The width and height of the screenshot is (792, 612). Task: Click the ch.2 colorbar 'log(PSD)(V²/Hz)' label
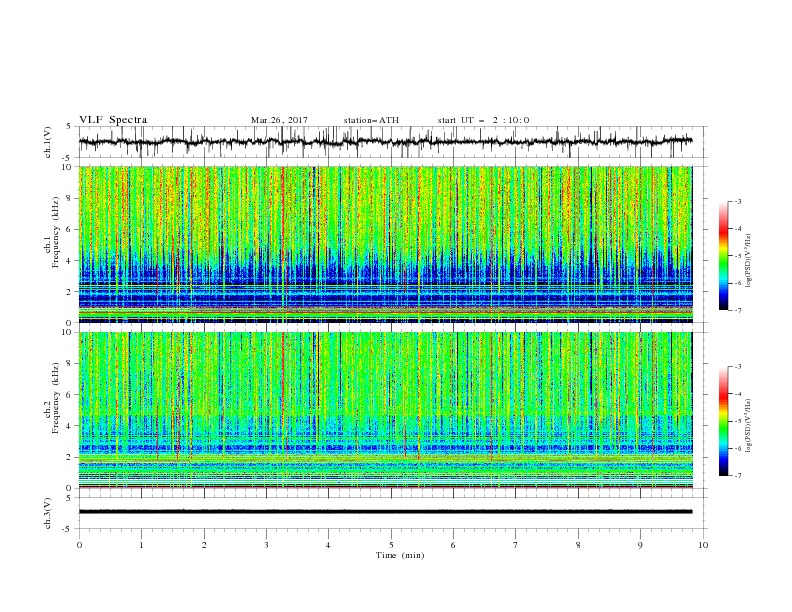(x=748, y=426)
